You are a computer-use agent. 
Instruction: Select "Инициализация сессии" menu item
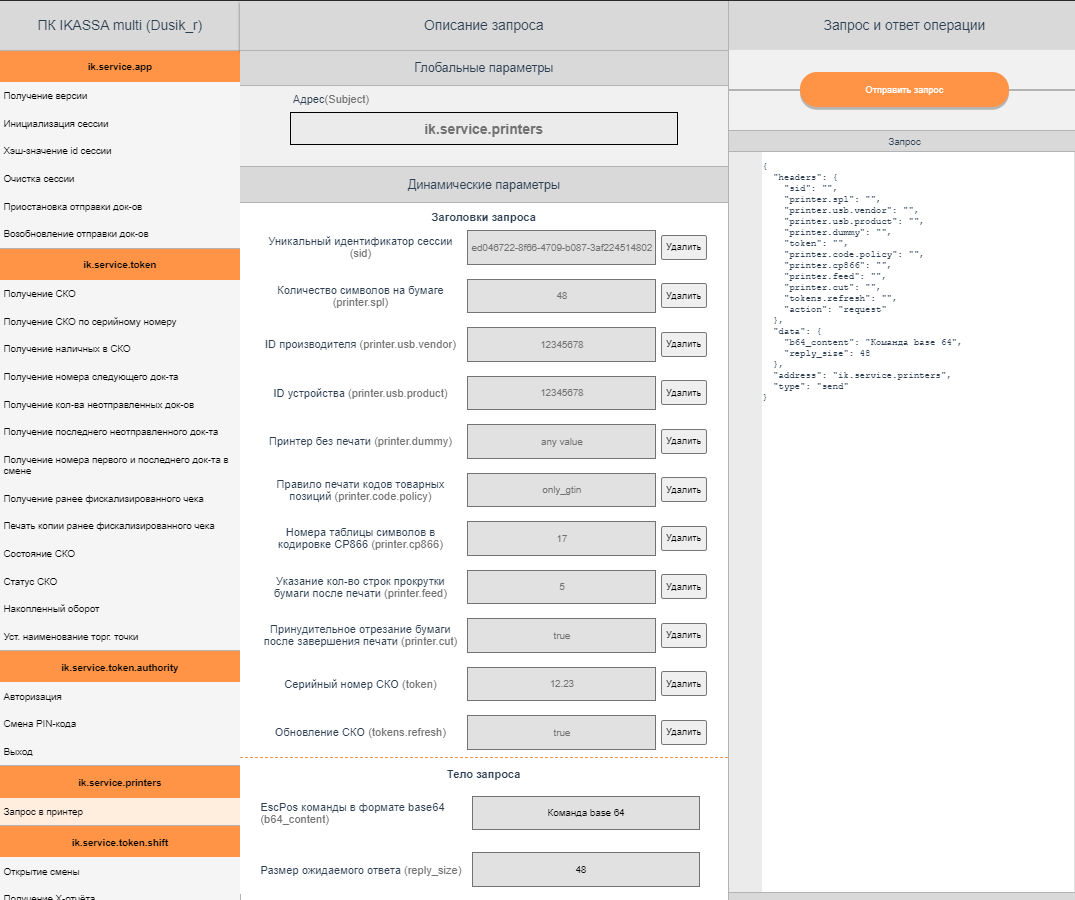[x=56, y=124]
